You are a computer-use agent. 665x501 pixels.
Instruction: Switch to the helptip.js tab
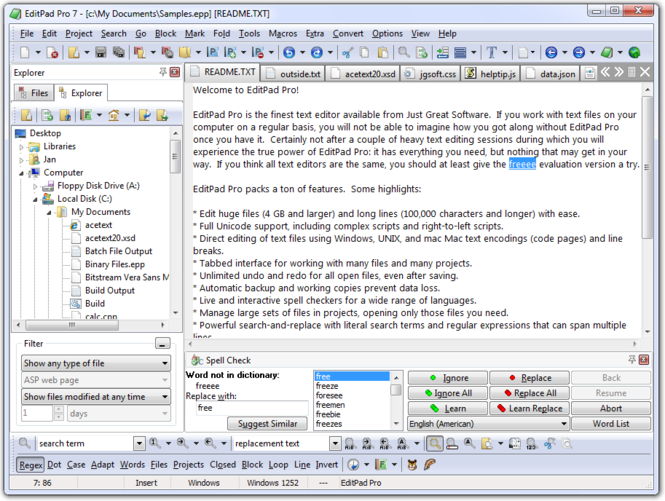pyautogui.click(x=491, y=74)
